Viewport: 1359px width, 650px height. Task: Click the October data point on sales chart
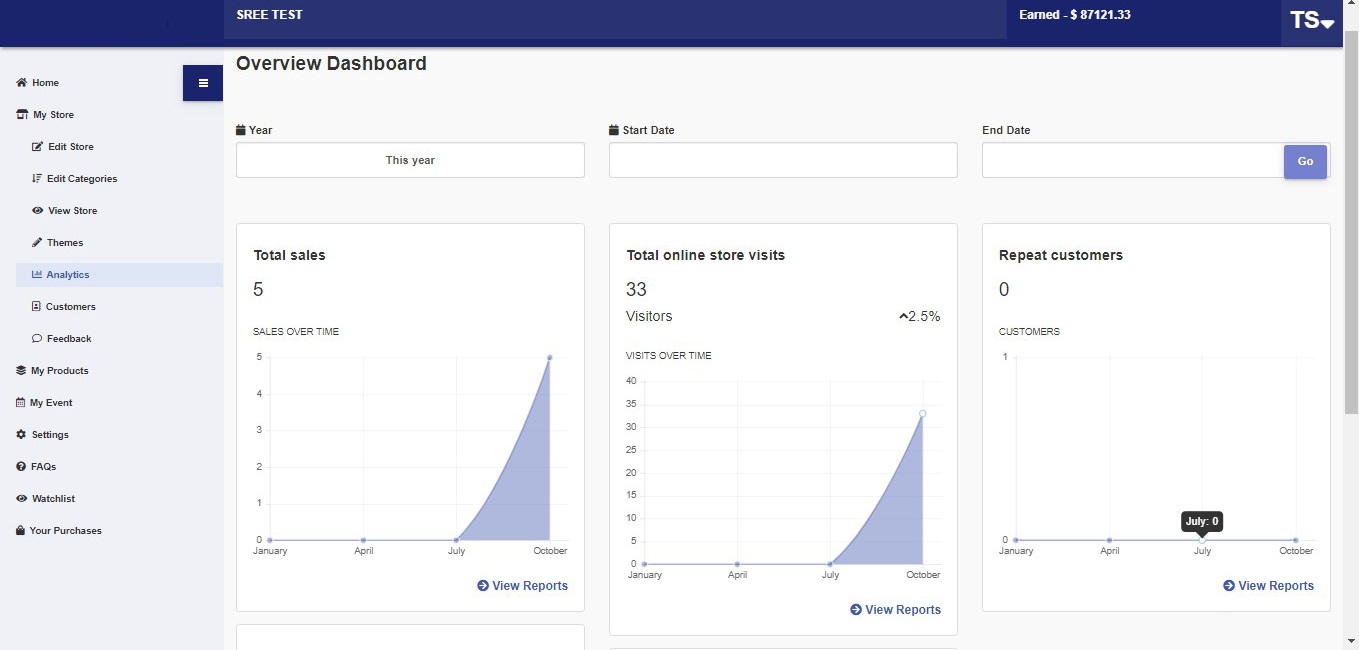(x=549, y=357)
